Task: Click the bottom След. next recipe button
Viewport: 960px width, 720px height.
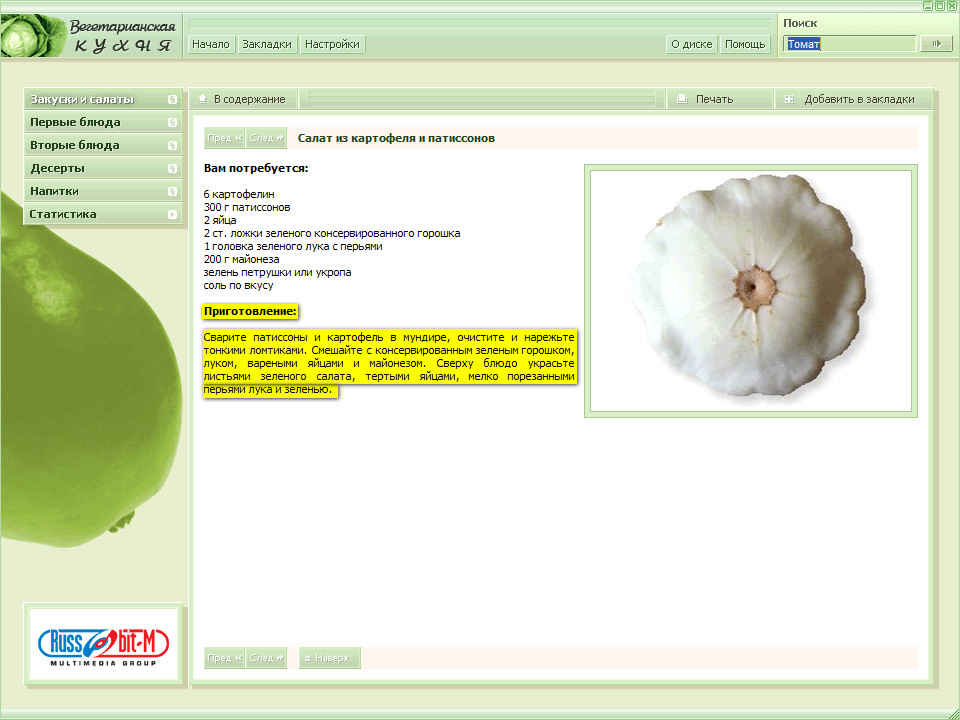Action: click(x=266, y=658)
